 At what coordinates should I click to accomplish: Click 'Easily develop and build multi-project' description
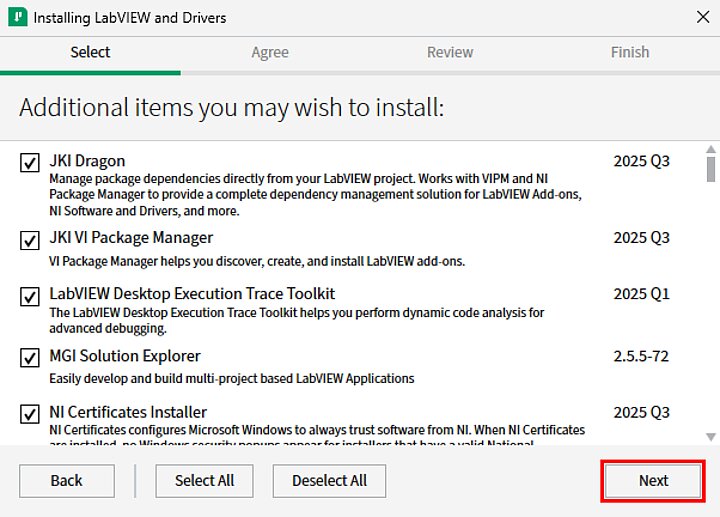[232, 379]
